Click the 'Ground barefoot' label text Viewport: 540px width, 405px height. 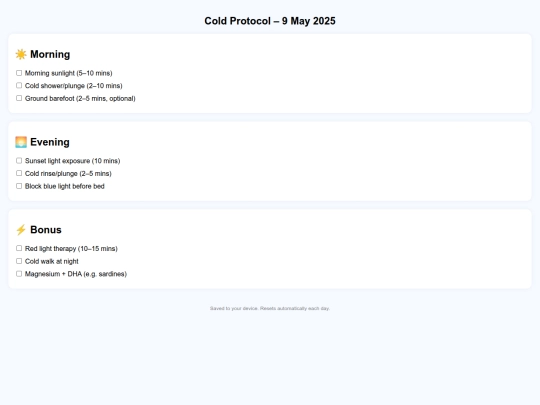tap(80, 98)
